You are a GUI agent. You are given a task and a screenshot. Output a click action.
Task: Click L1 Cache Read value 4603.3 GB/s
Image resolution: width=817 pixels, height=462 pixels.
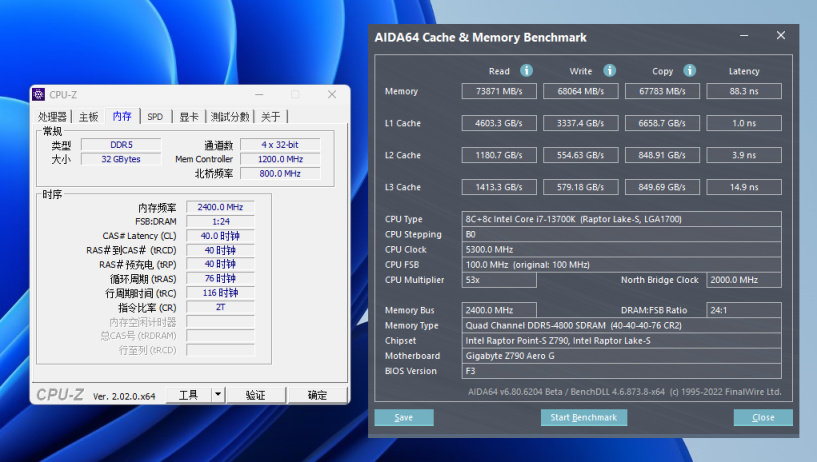[499, 123]
